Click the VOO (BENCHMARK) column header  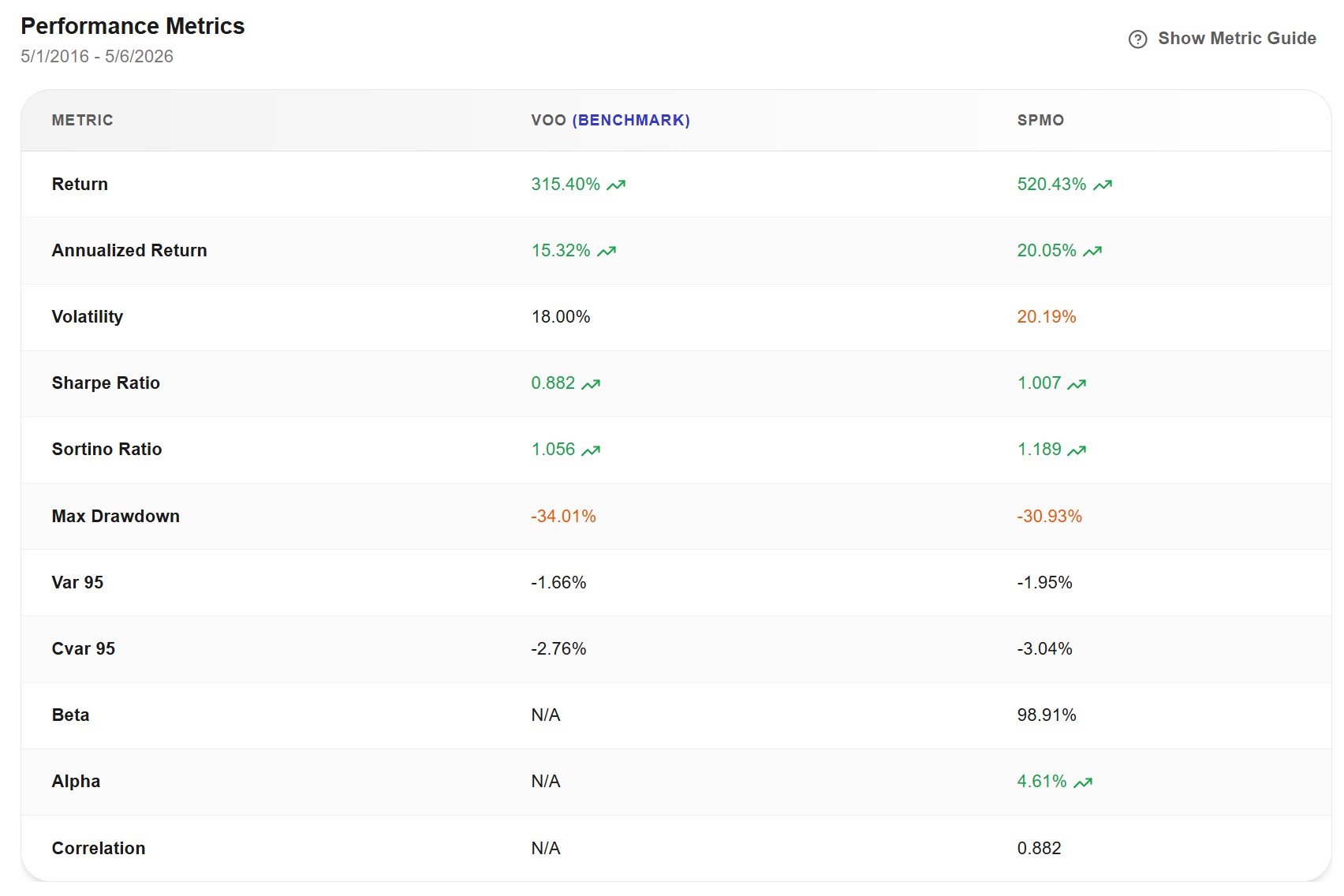[610, 120]
